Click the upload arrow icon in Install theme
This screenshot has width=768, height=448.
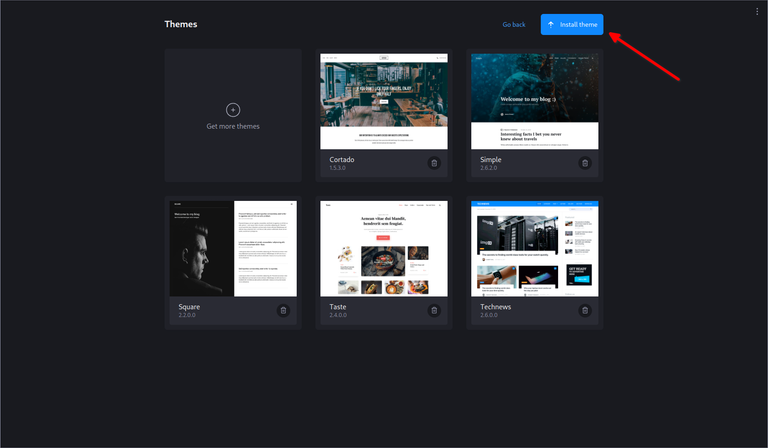coord(551,25)
